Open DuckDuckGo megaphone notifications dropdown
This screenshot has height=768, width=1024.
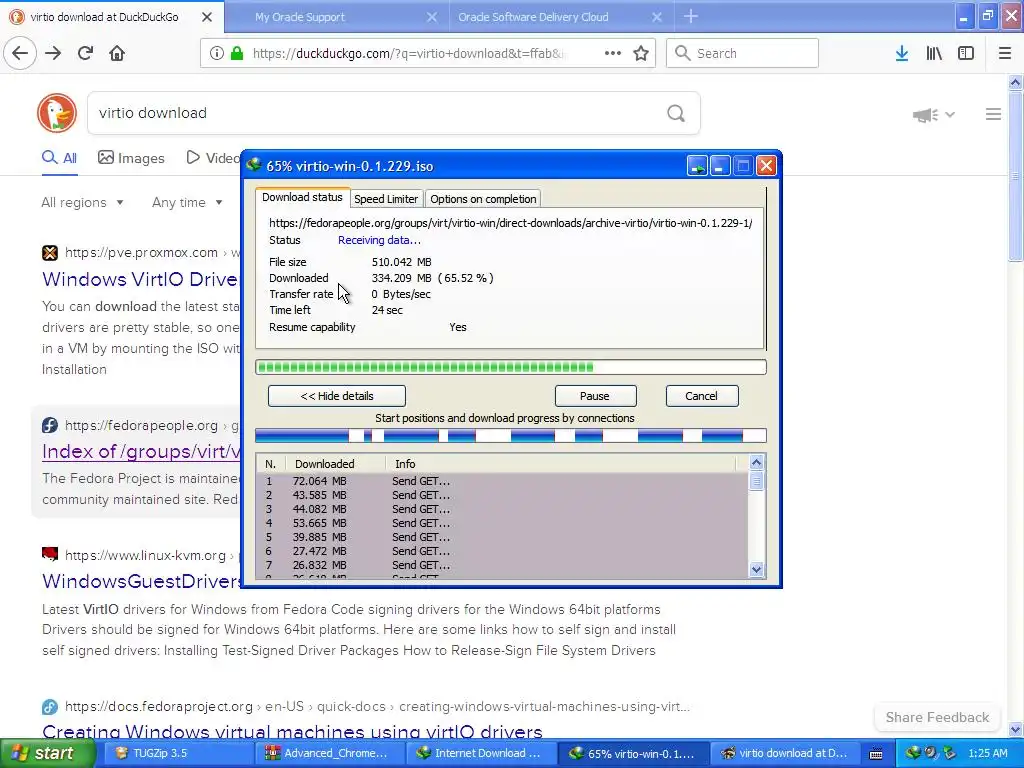[x=933, y=115]
